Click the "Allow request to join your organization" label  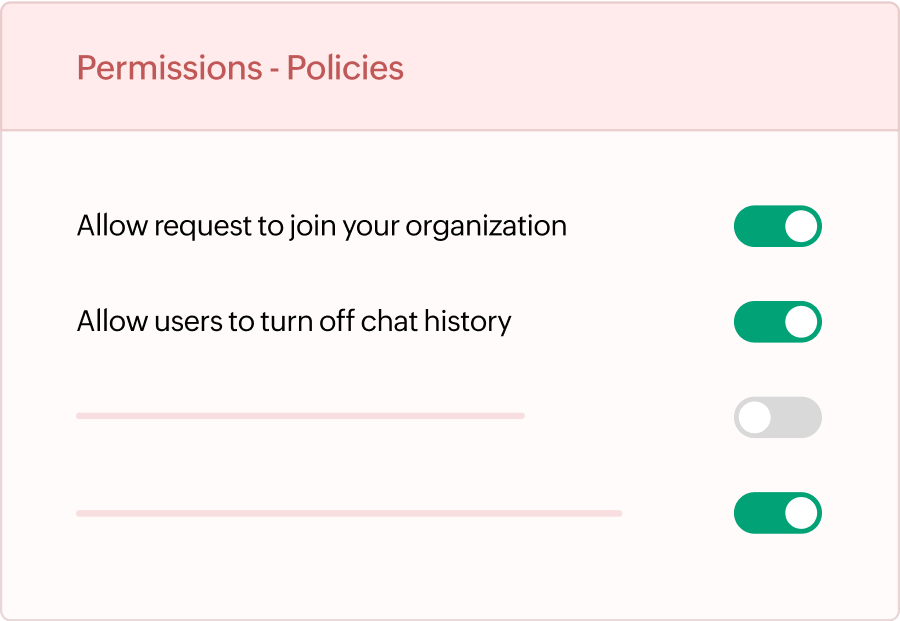[x=321, y=226]
